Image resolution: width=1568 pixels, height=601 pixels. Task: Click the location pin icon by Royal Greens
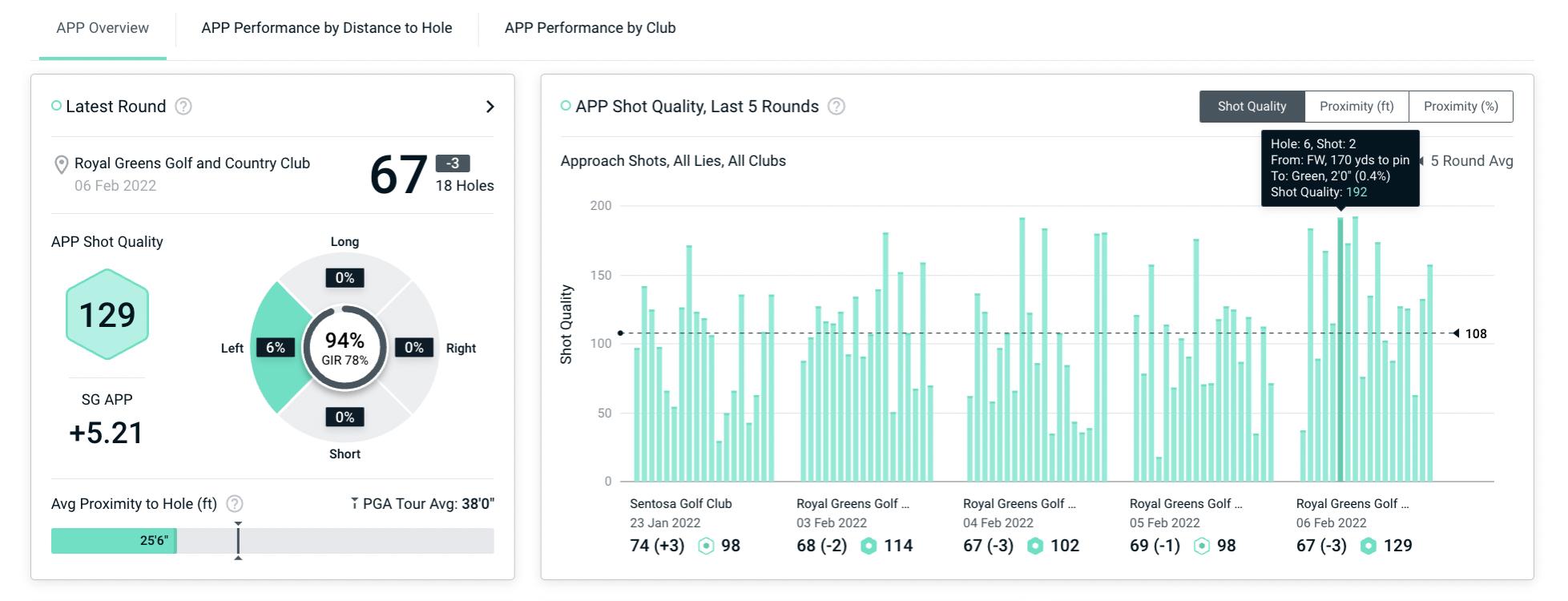pos(61,165)
